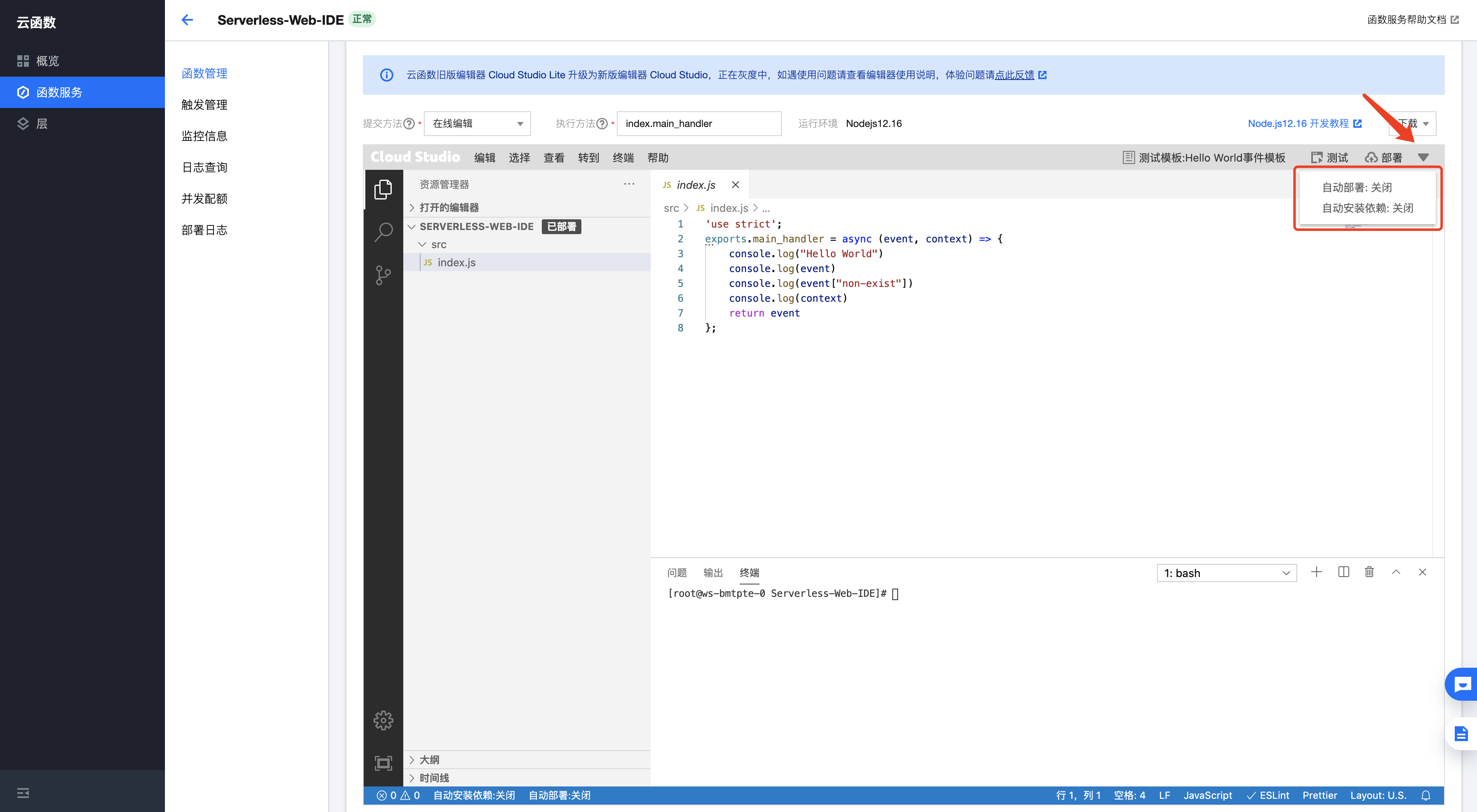Open the submit method dropdown
Image resolution: width=1477 pixels, height=812 pixels.
coord(477,124)
